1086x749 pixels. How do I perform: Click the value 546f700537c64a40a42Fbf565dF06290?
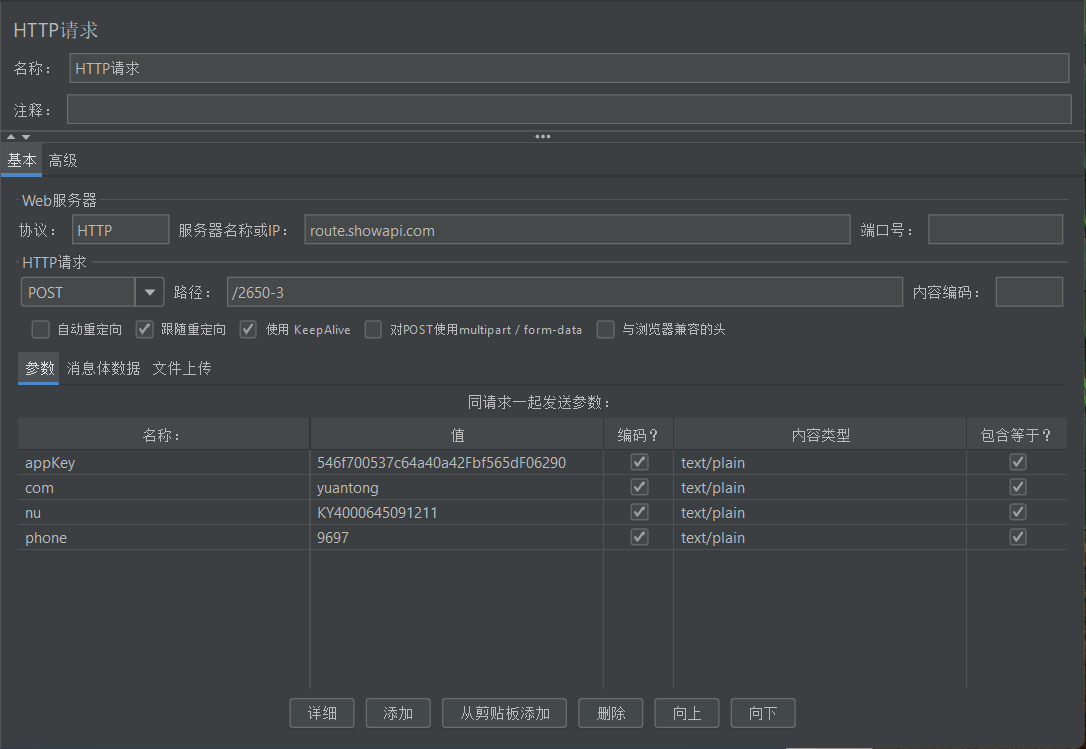coord(441,463)
